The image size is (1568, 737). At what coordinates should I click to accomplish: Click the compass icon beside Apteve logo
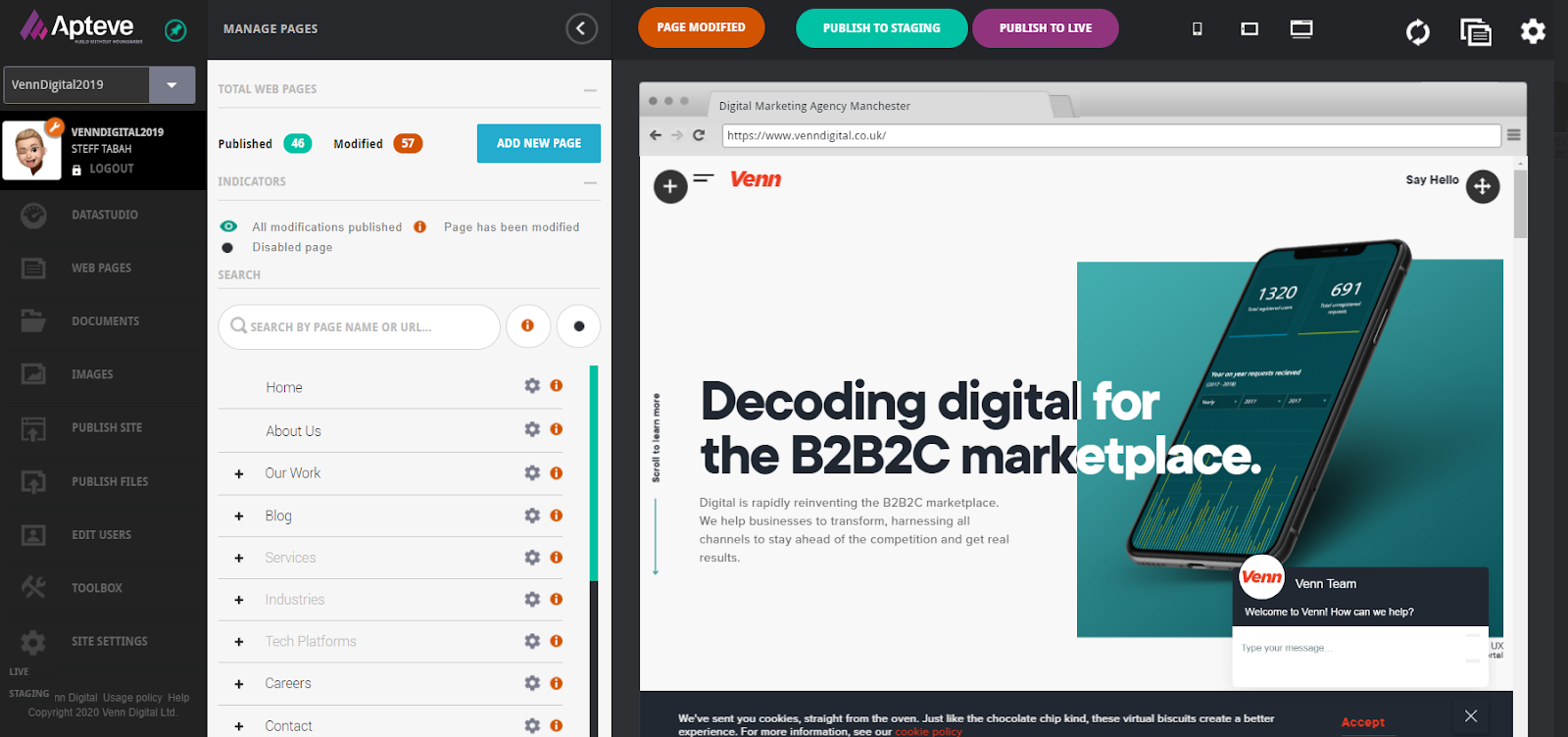[x=175, y=29]
